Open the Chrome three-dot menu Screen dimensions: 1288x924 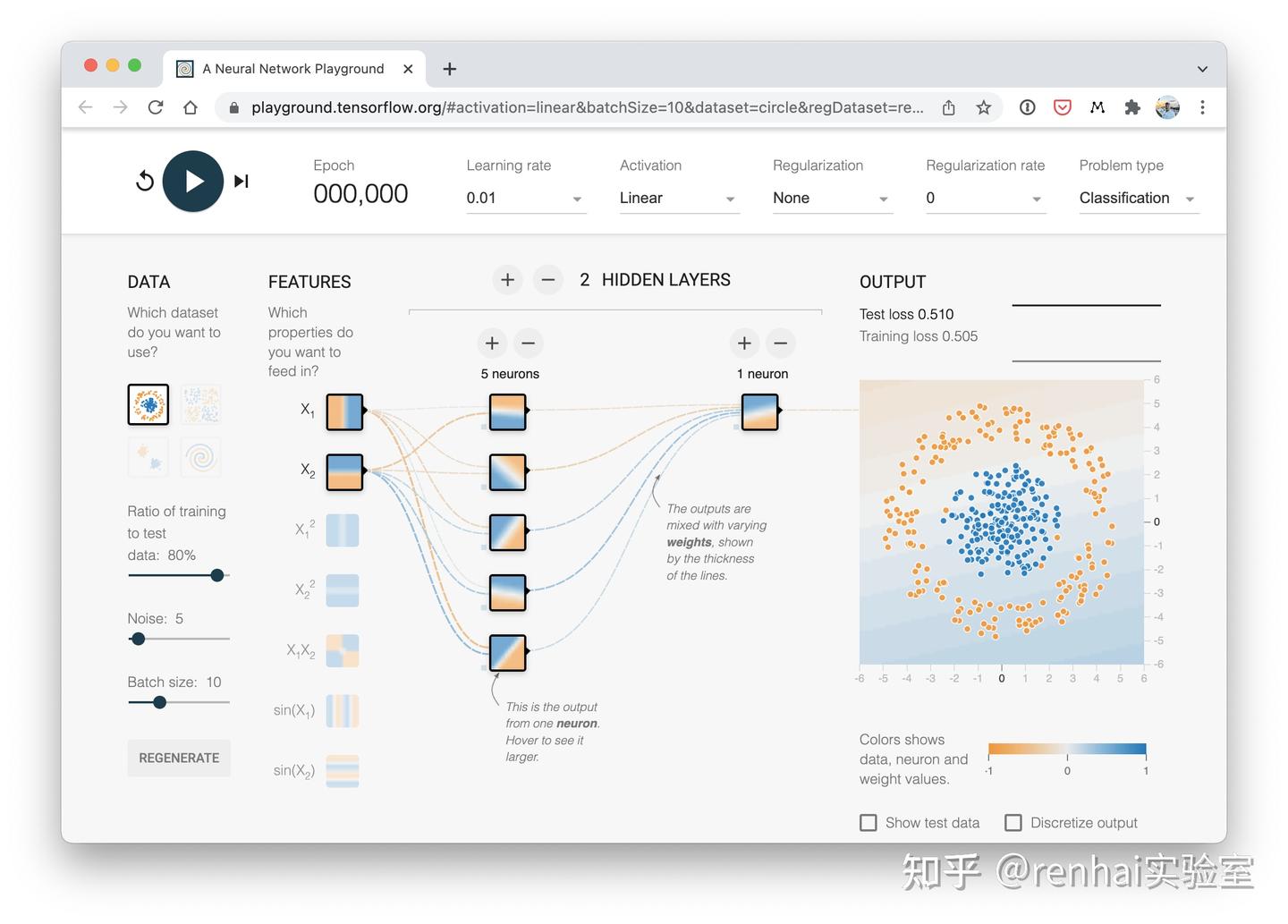[x=1202, y=107]
